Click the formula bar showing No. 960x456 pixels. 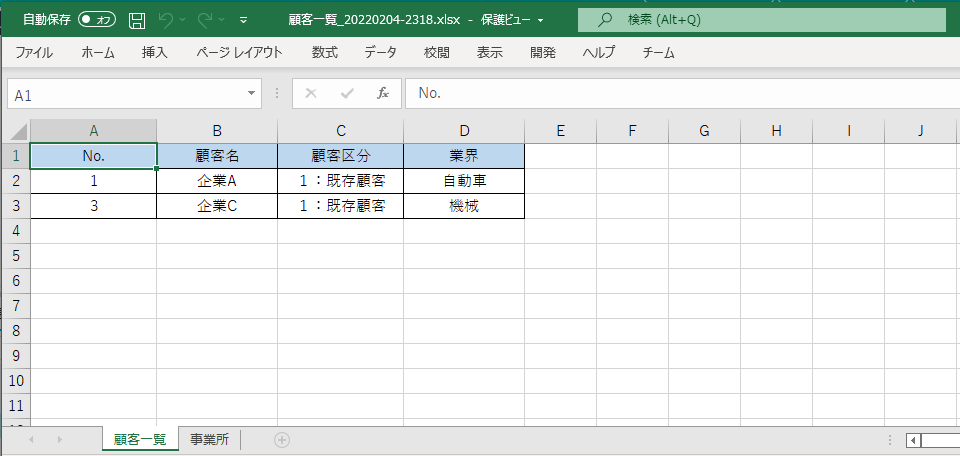683,94
